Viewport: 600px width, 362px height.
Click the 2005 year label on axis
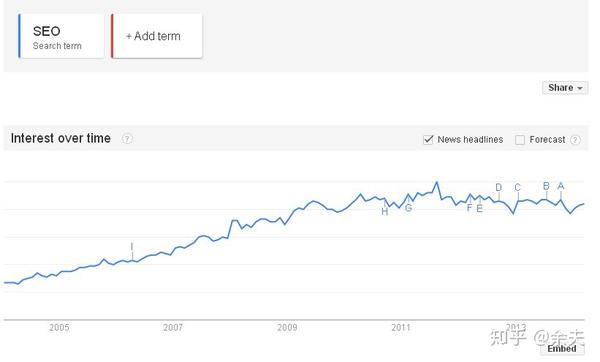59,328
